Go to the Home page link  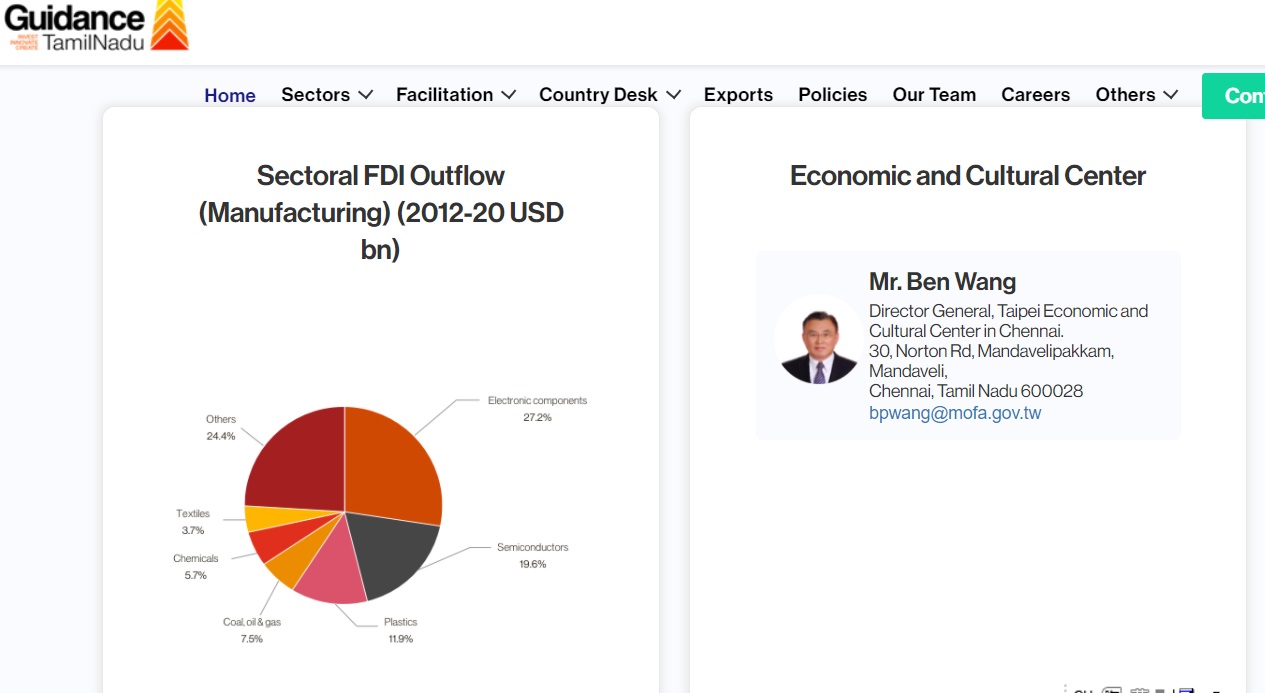tap(230, 95)
